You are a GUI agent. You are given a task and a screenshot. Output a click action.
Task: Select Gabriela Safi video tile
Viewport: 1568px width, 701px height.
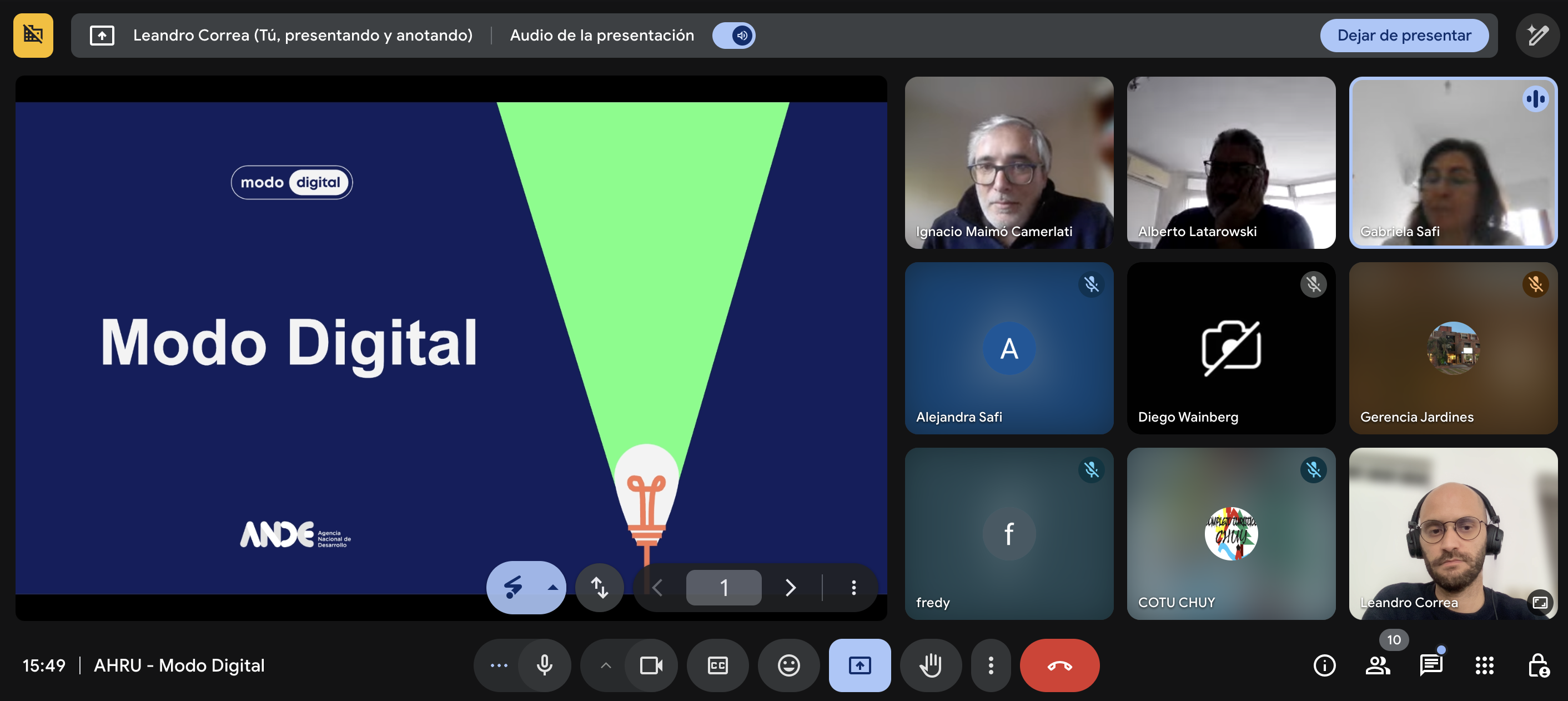tap(1453, 162)
